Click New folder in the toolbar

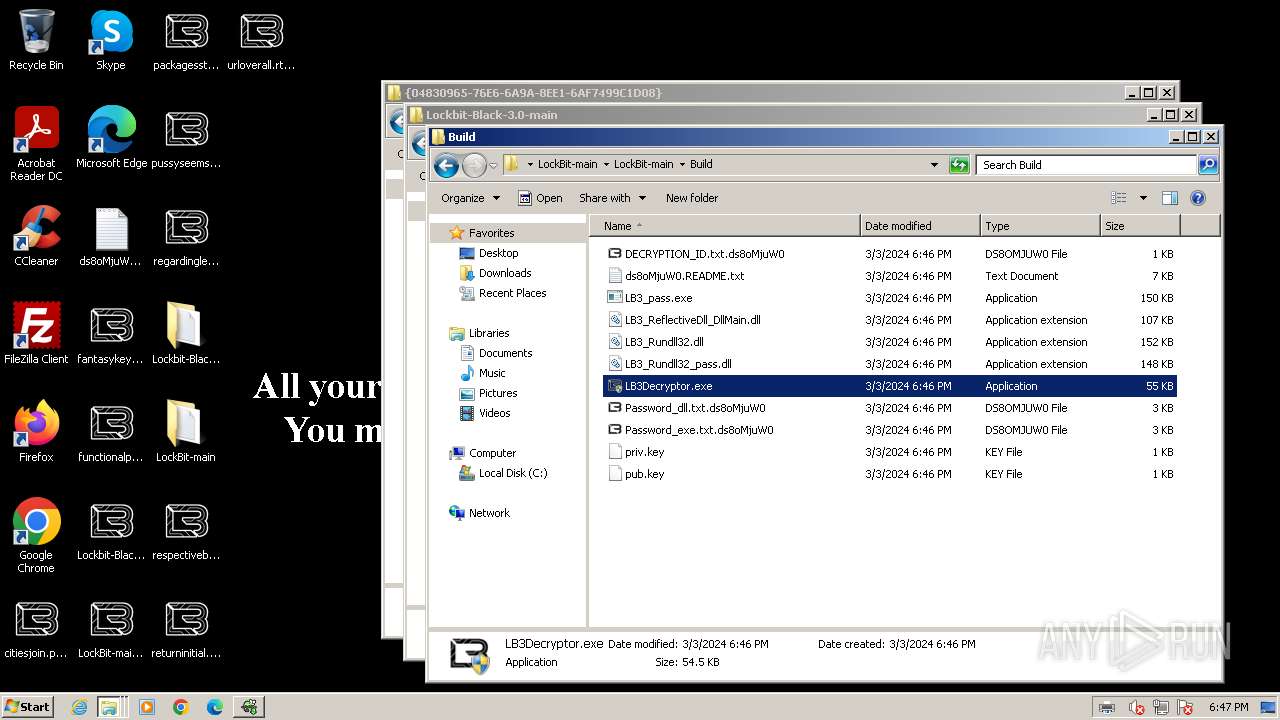[x=692, y=198]
